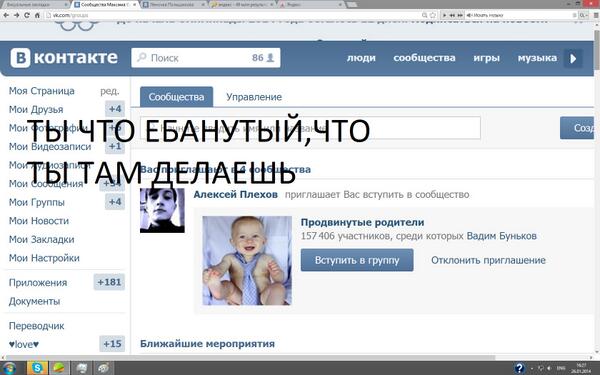Go back with the browser back arrow
The image size is (600, 375).
click(6, 15)
